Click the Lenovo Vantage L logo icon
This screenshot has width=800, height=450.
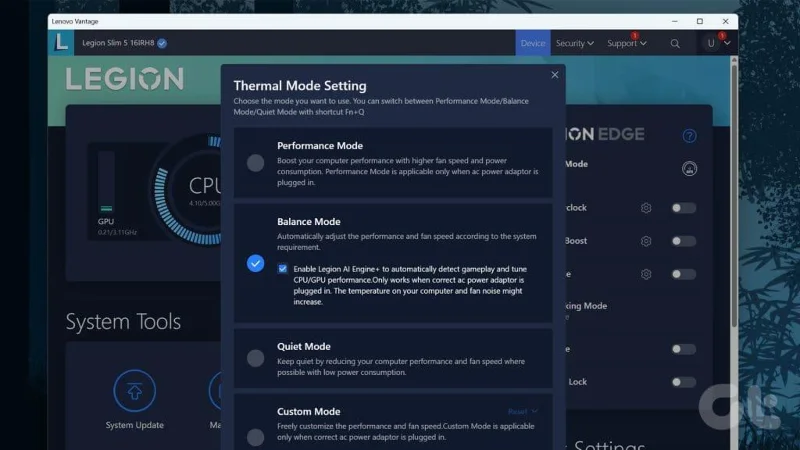[x=61, y=42]
